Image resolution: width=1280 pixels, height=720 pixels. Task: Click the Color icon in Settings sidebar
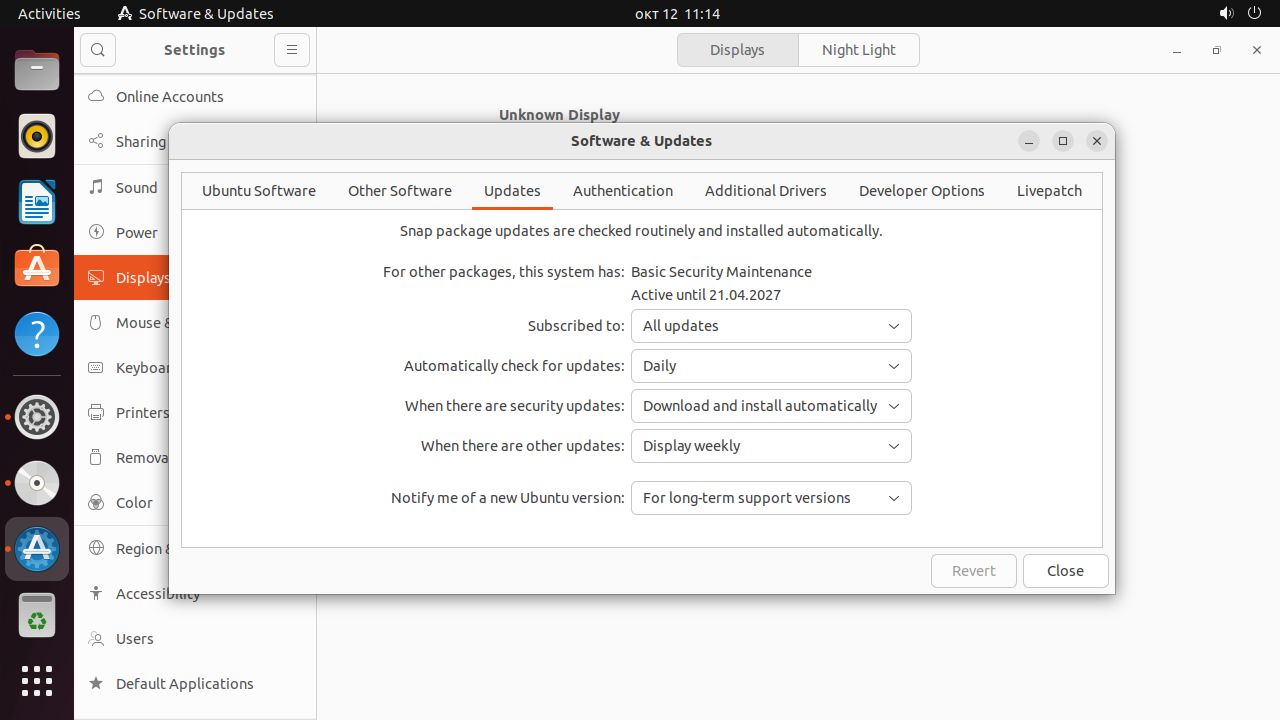[x=96, y=503]
